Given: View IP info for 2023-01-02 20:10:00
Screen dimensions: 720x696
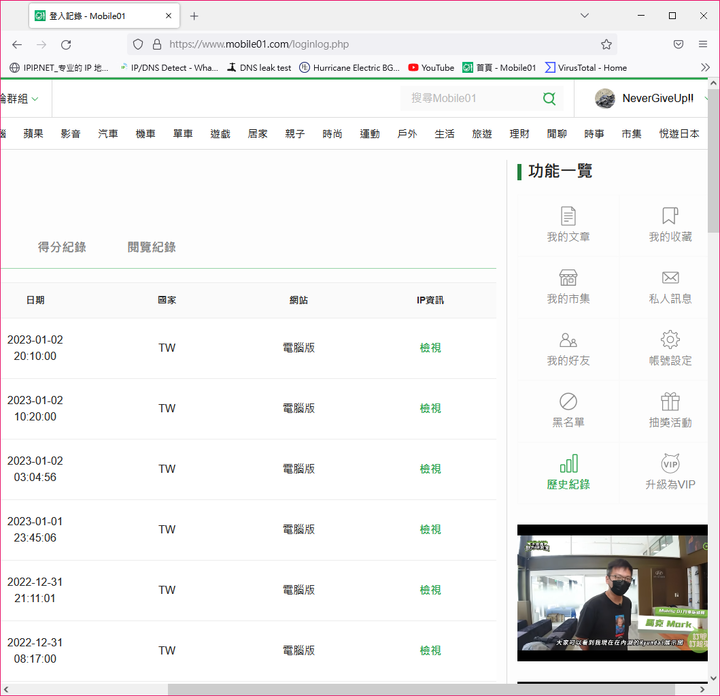Looking at the screenshot, I should coord(430,348).
